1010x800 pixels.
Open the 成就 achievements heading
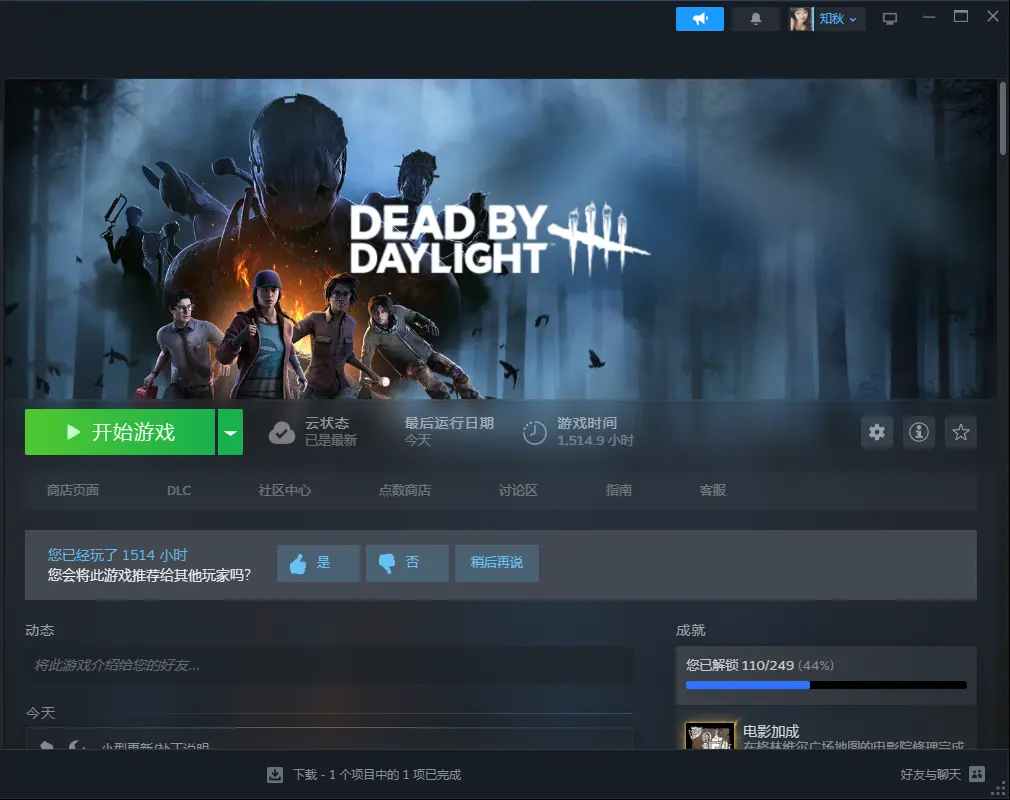click(691, 630)
